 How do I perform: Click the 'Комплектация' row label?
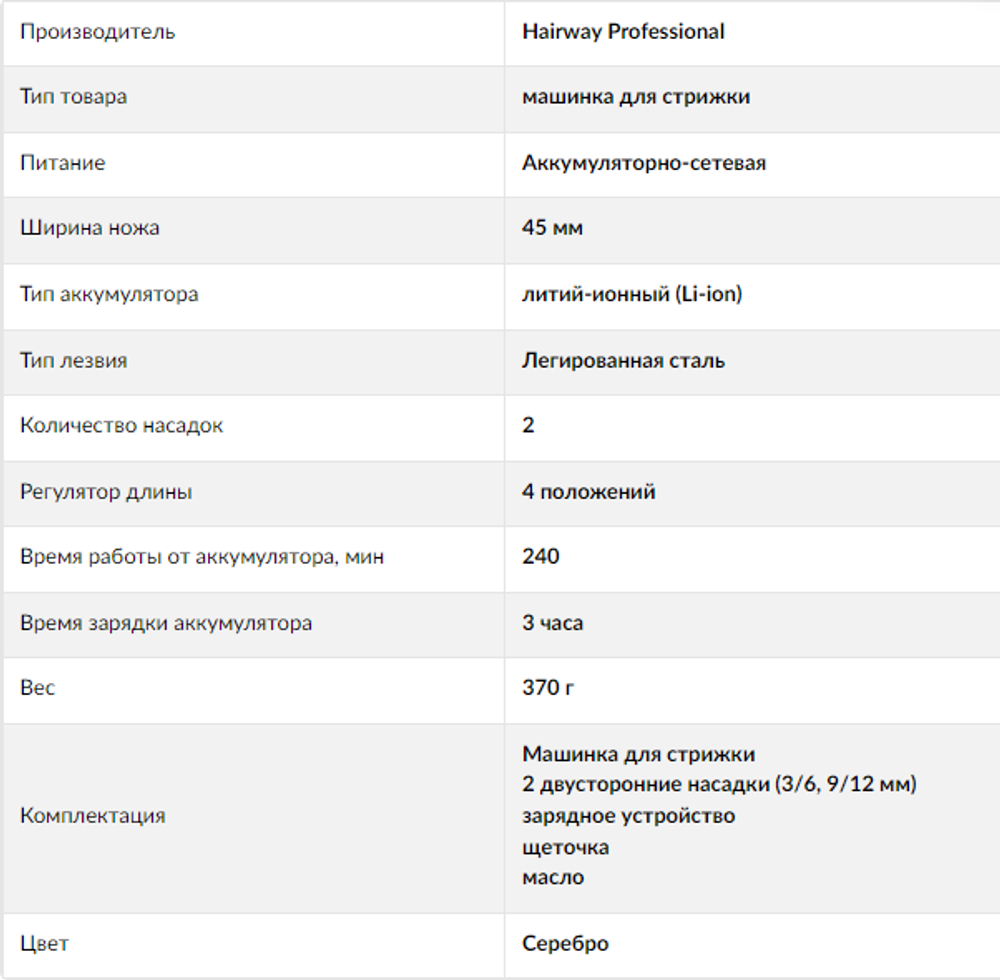click(92, 816)
